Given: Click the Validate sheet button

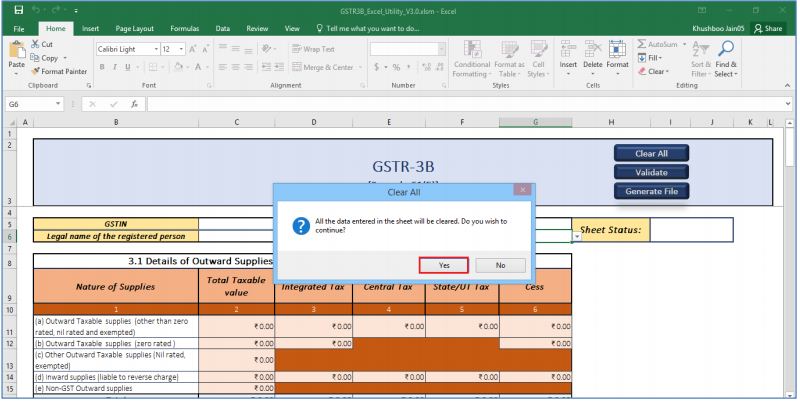Looking at the screenshot, I should (x=652, y=172).
